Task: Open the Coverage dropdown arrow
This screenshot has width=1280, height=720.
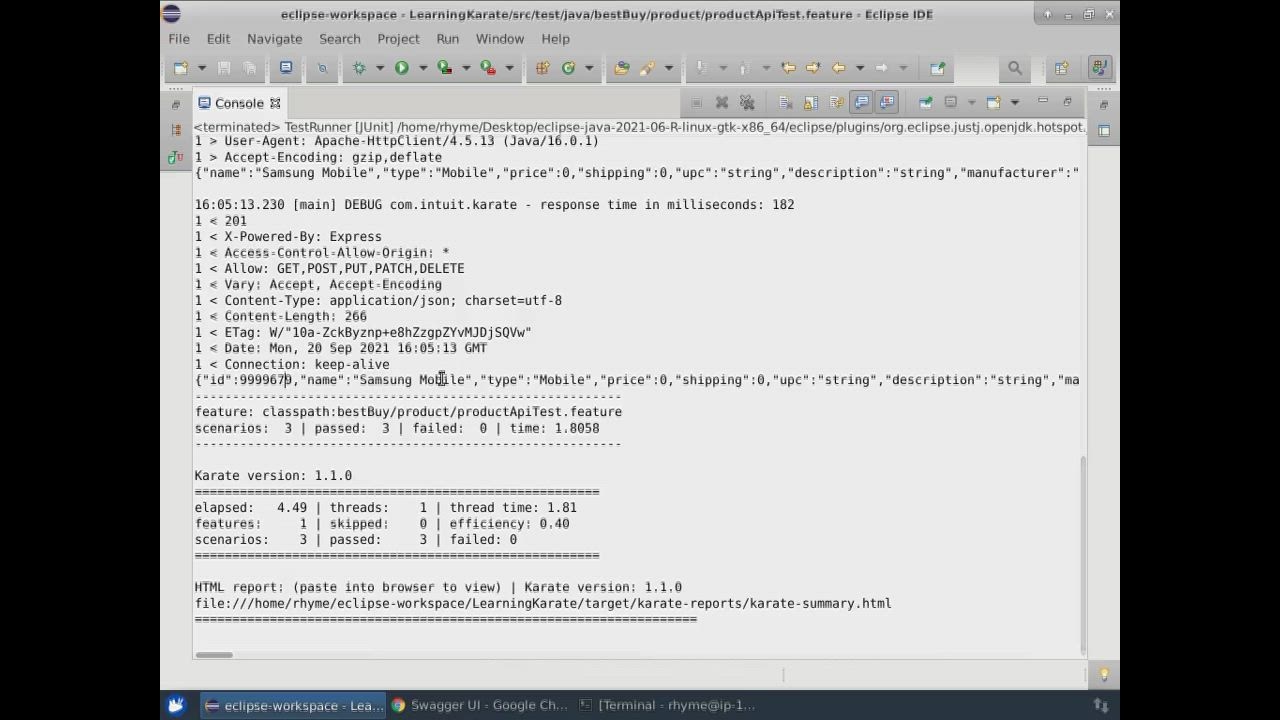Action: point(466,68)
